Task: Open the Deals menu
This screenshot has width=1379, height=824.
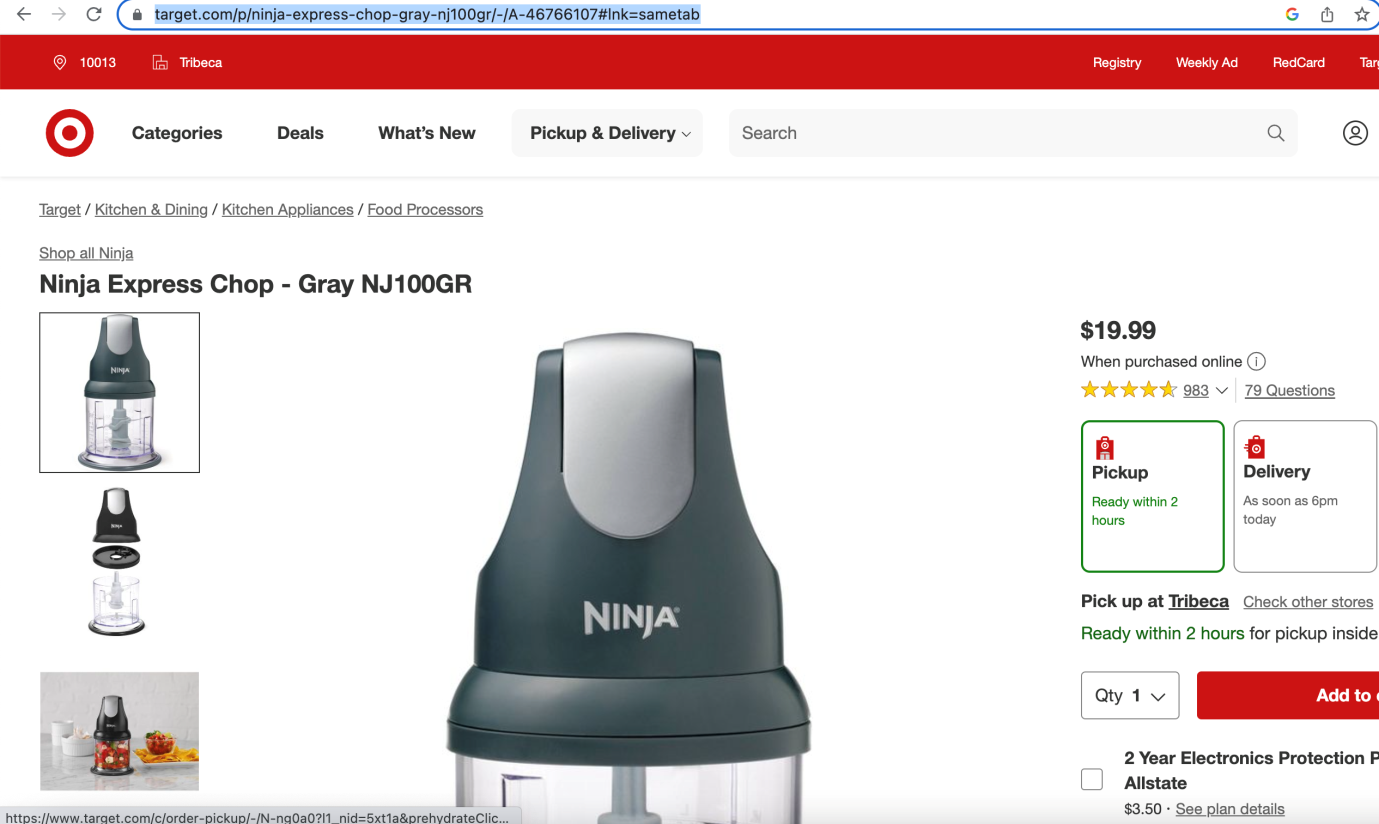Action: tap(300, 133)
